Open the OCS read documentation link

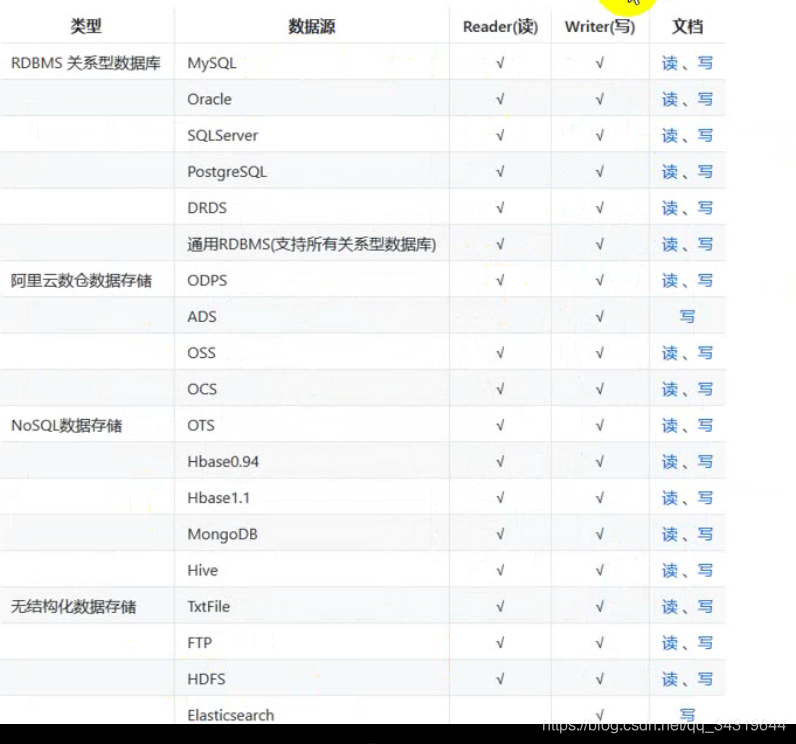pos(670,389)
